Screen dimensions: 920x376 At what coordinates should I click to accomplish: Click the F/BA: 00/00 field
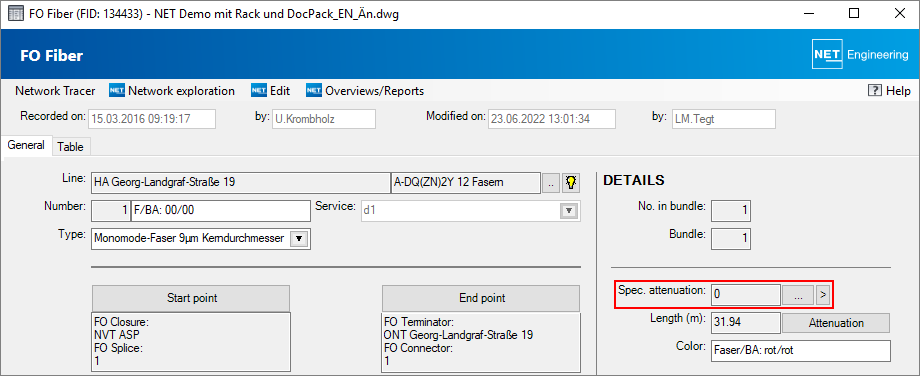point(220,211)
